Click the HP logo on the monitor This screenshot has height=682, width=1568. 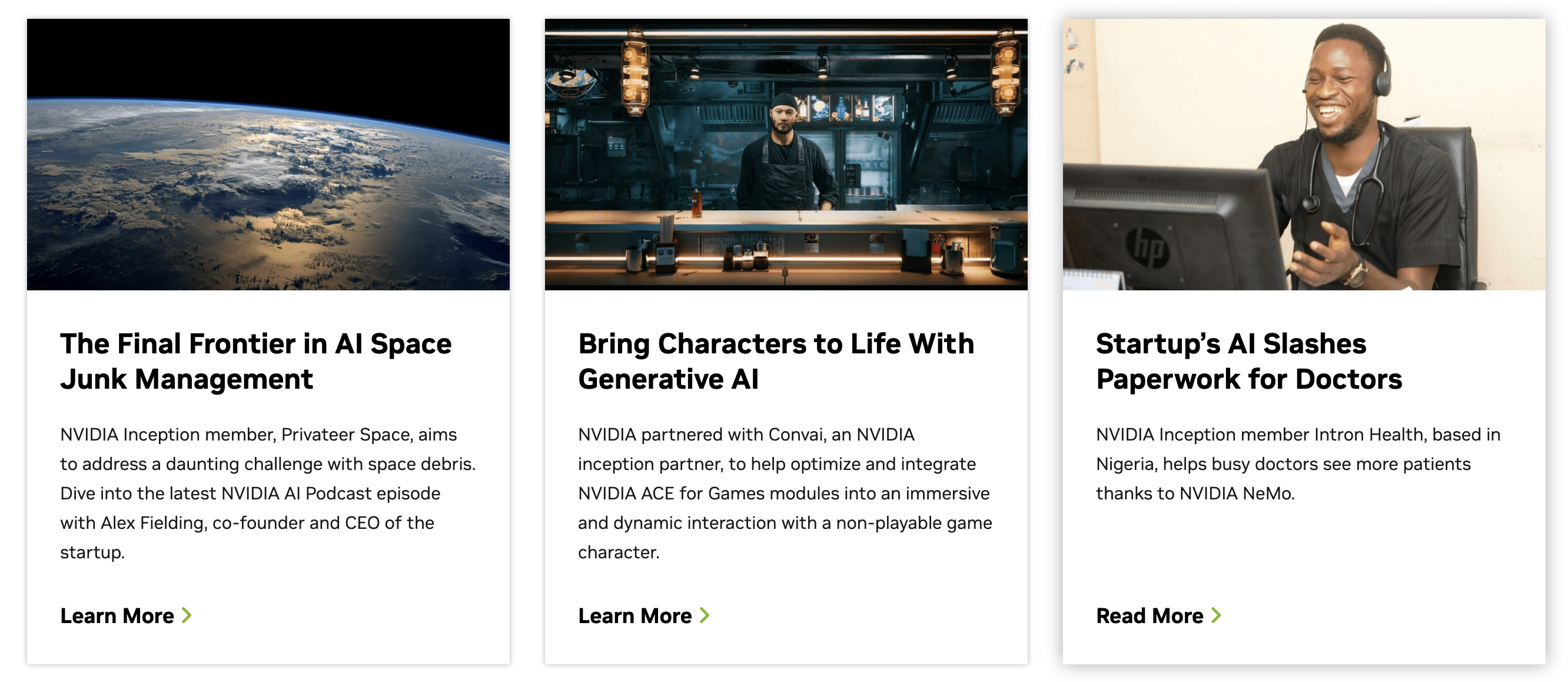pos(1148,247)
